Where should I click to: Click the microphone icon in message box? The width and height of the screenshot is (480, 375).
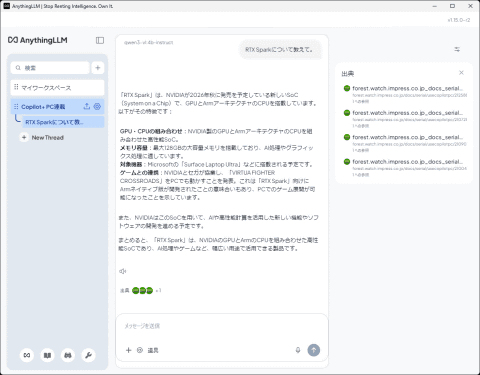pos(298,350)
